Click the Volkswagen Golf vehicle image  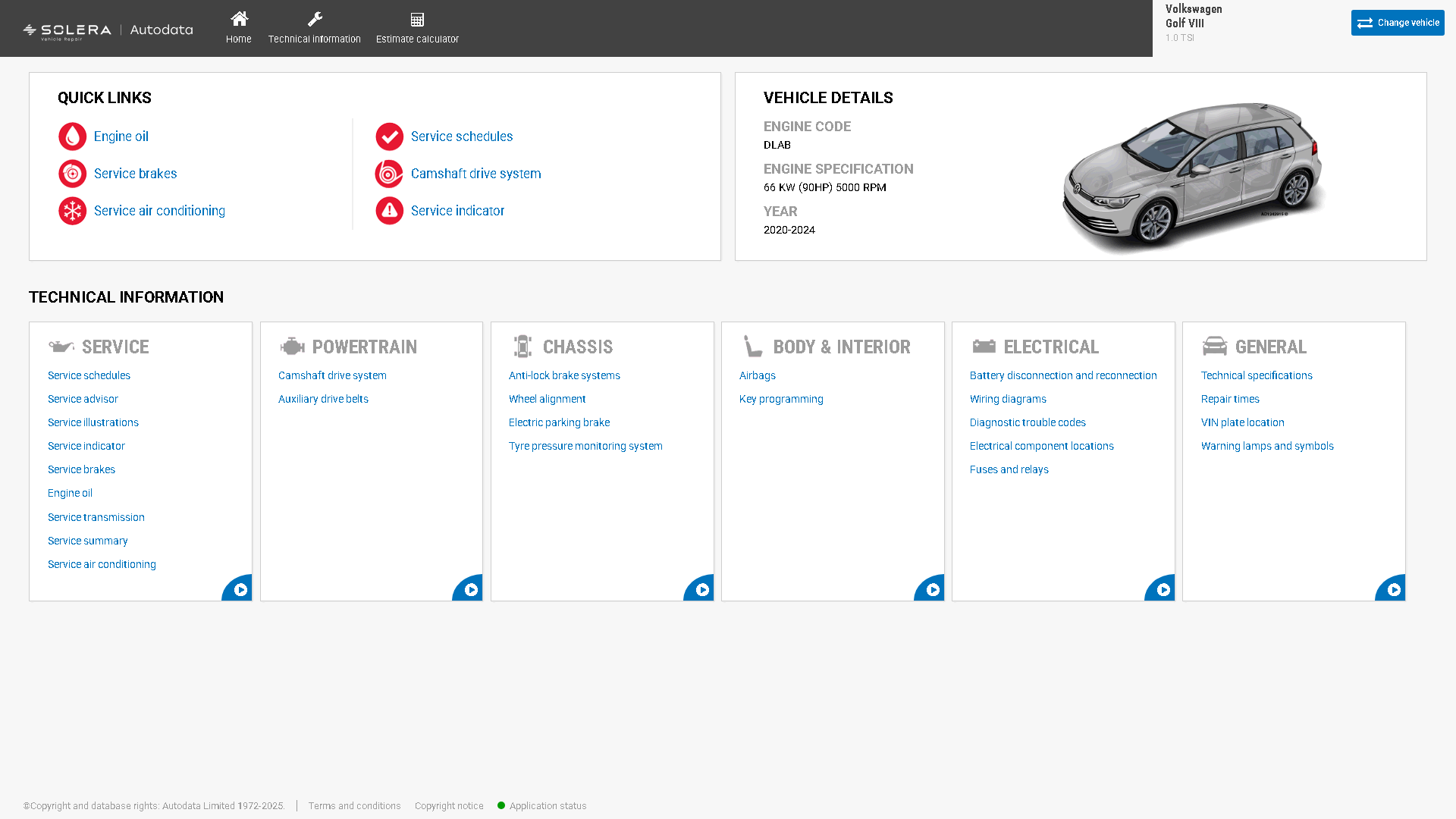coord(1193,177)
